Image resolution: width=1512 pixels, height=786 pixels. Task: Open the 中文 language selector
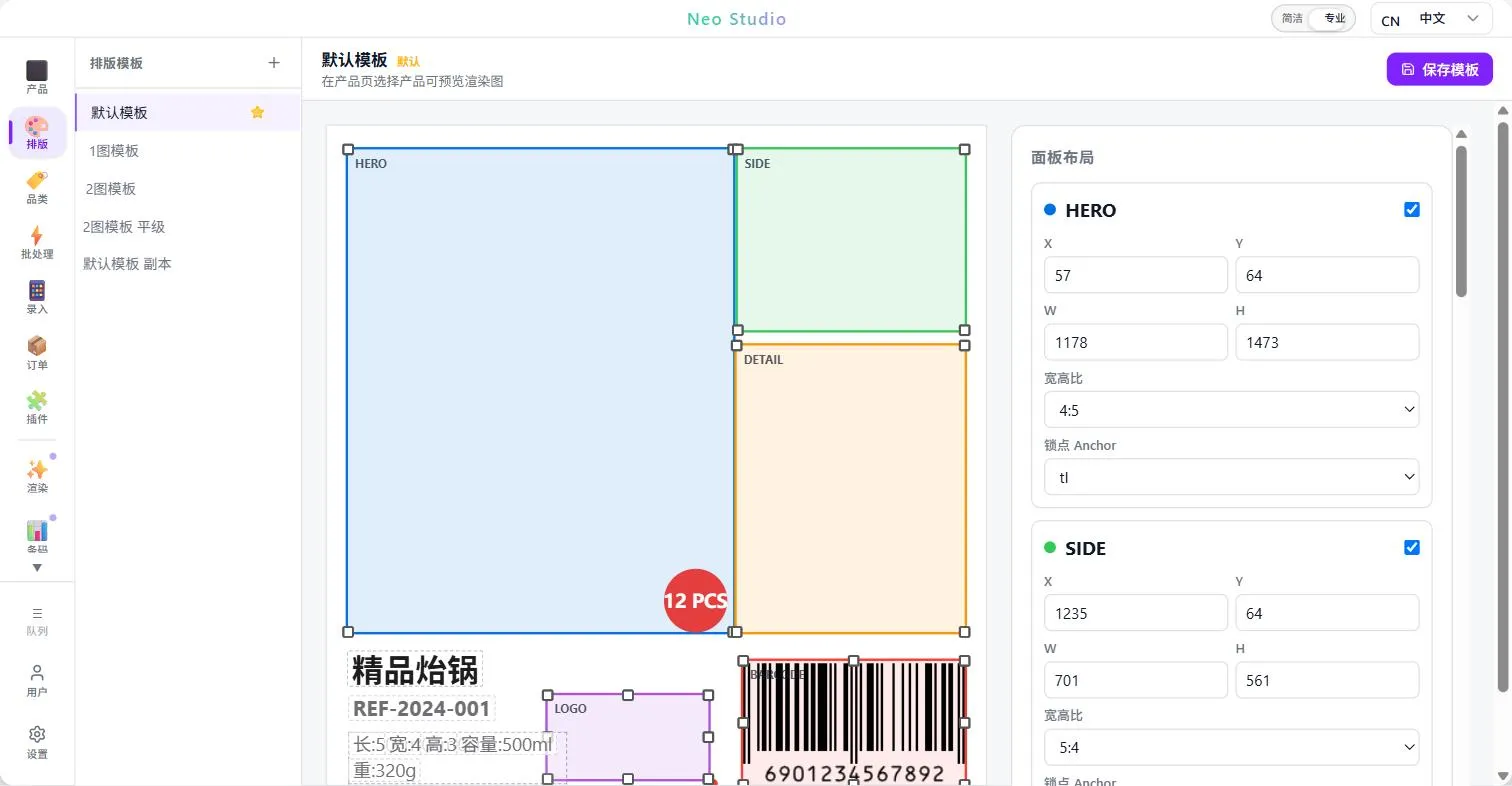(1431, 19)
